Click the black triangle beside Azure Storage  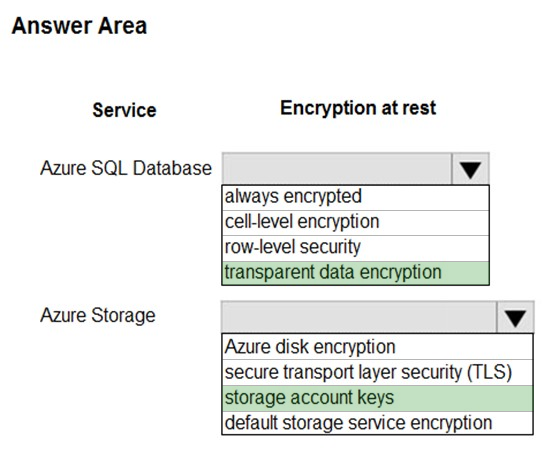click(x=515, y=318)
